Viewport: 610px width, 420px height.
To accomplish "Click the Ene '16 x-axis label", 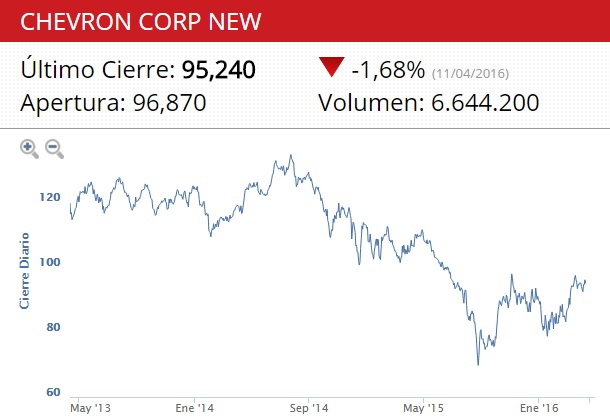I will pos(538,408).
